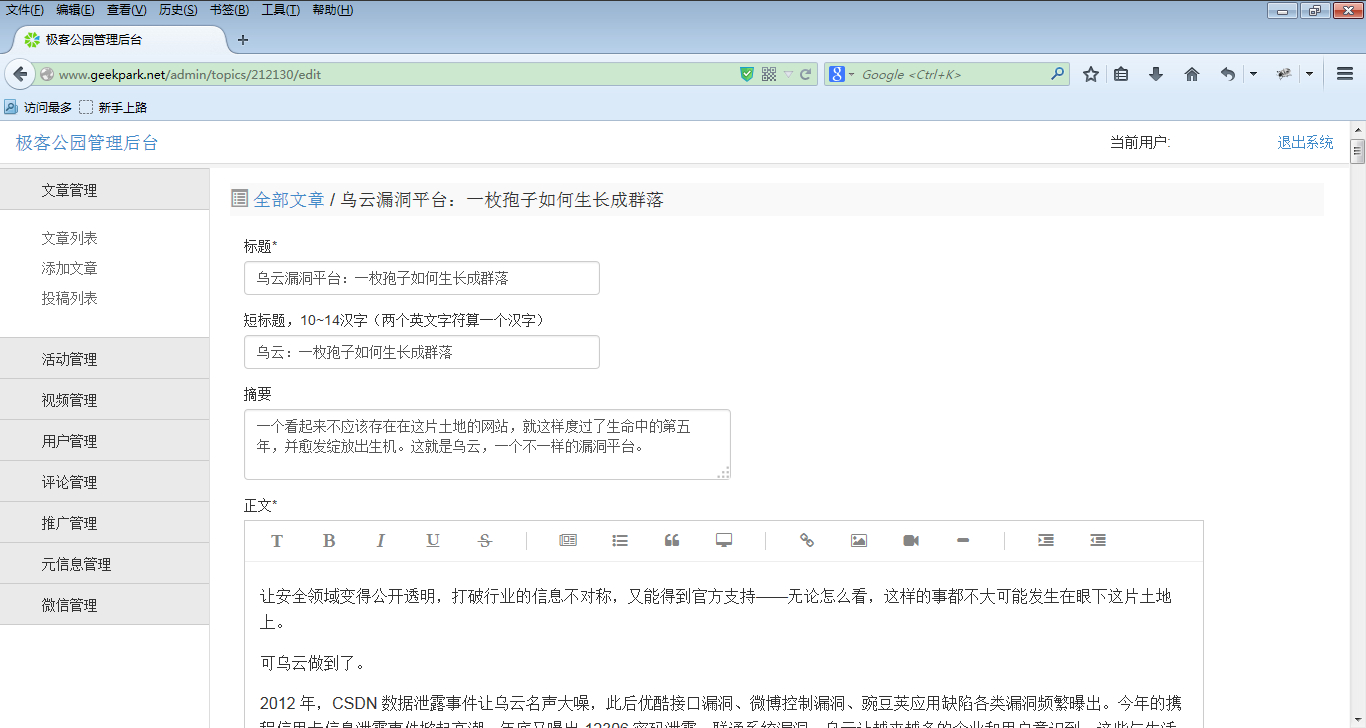Click the search magnifier in Google box

click(1057, 74)
